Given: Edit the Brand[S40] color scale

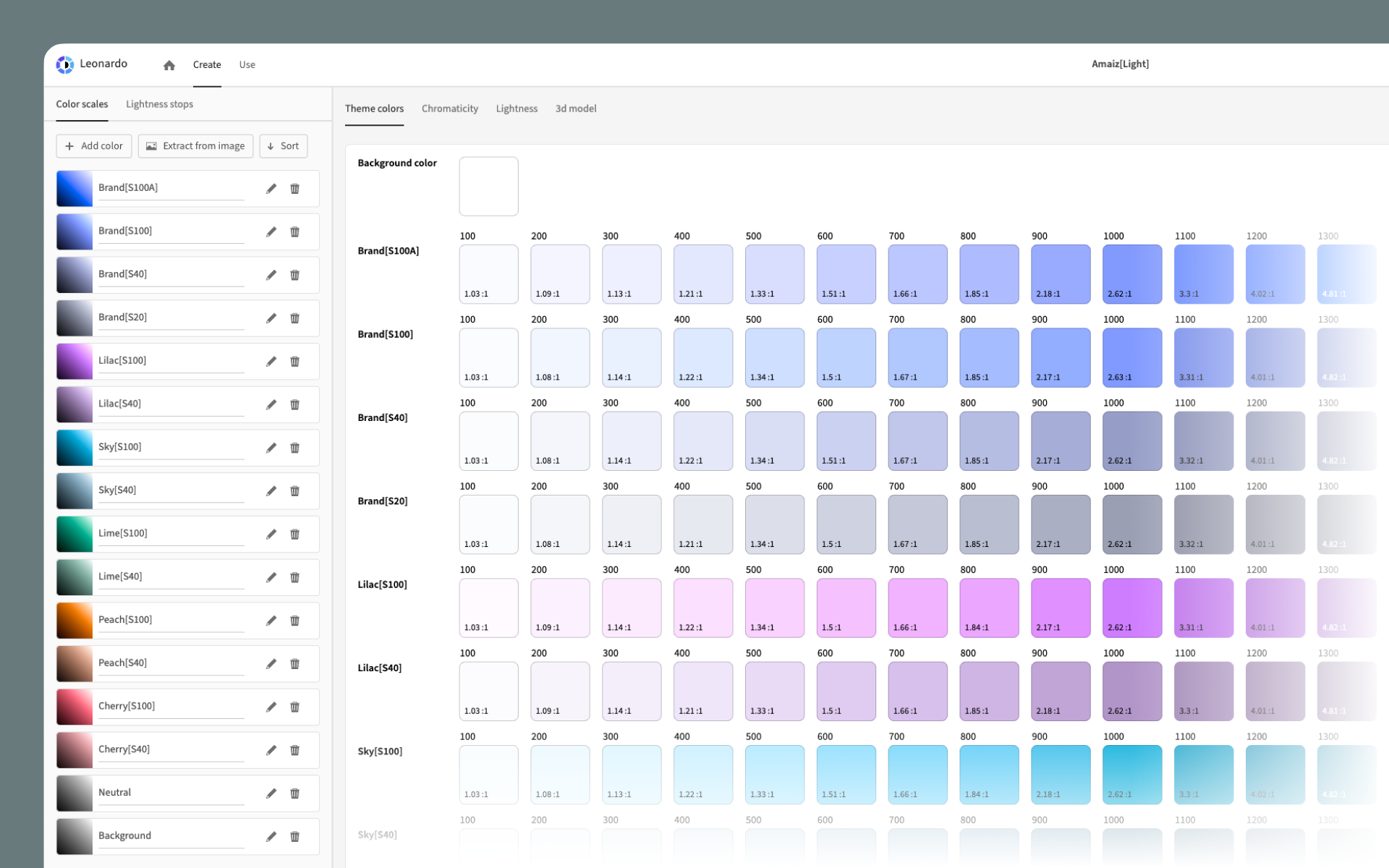Looking at the screenshot, I should (x=271, y=275).
